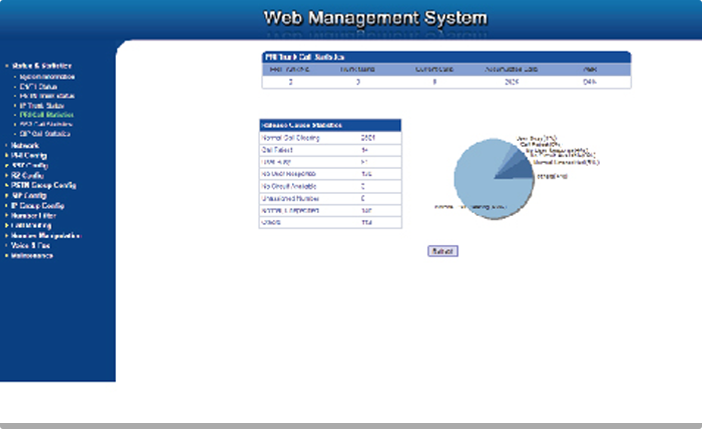Expand the PRI Config menu section

tap(29, 155)
